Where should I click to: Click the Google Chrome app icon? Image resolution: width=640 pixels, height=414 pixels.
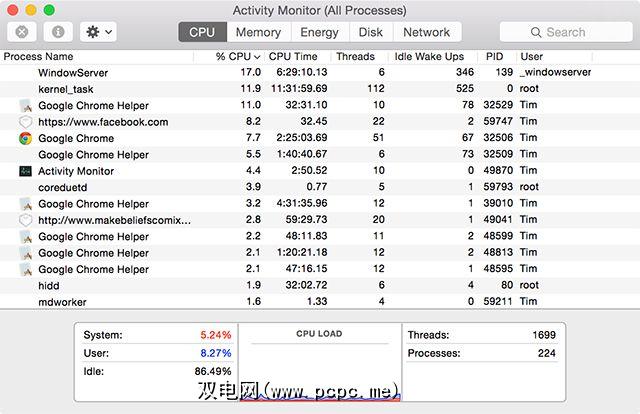pos(26,138)
